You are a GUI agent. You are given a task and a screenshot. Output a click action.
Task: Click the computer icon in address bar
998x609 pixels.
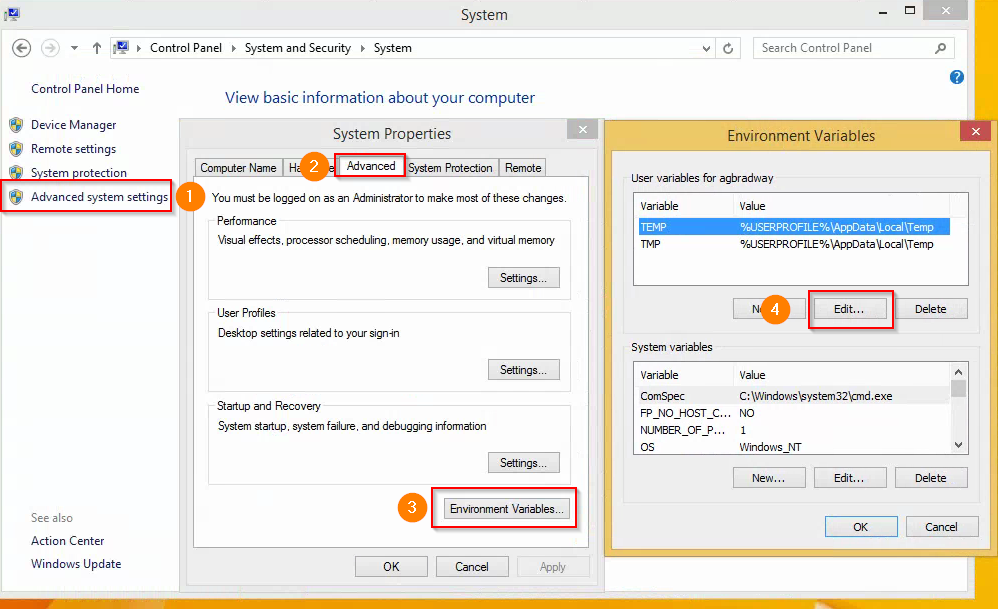[x=122, y=48]
